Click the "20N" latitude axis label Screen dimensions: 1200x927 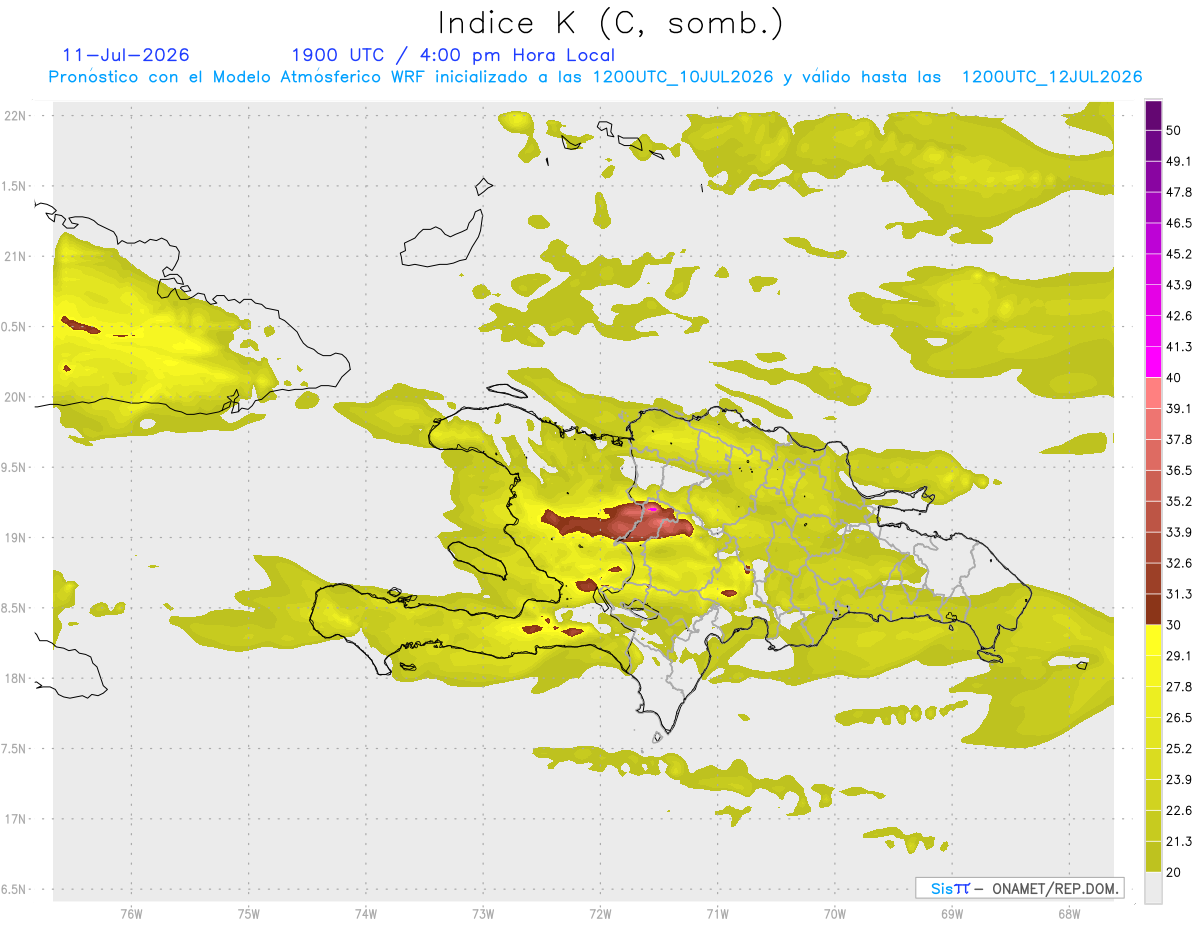point(15,397)
